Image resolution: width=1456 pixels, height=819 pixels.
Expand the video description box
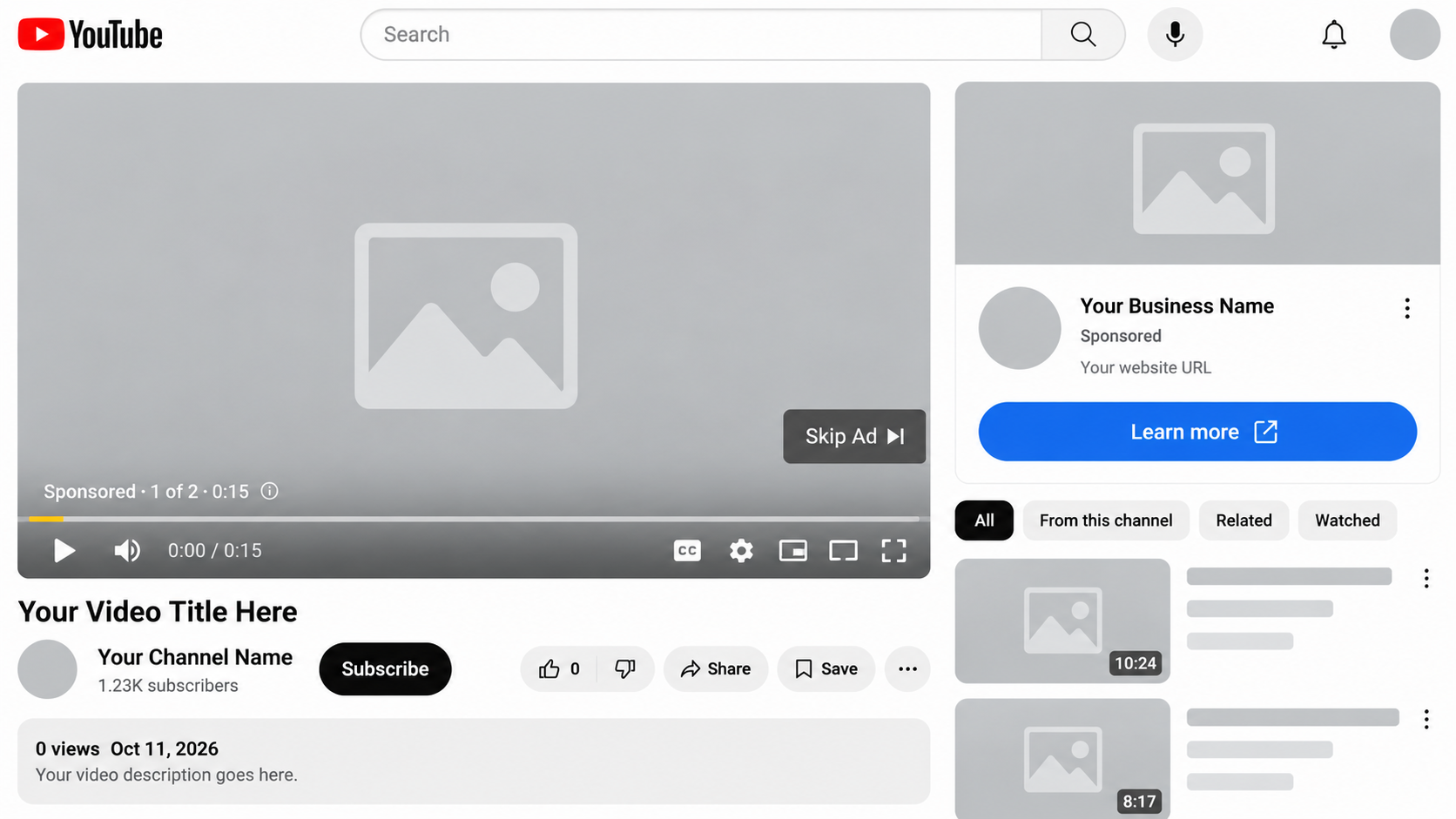pyautogui.click(x=474, y=761)
